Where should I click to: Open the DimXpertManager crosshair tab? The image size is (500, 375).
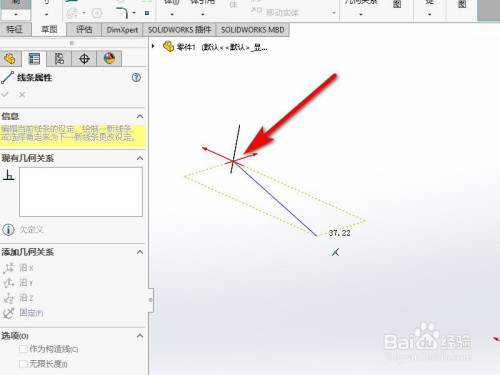pyautogui.click(x=84, y=59)
